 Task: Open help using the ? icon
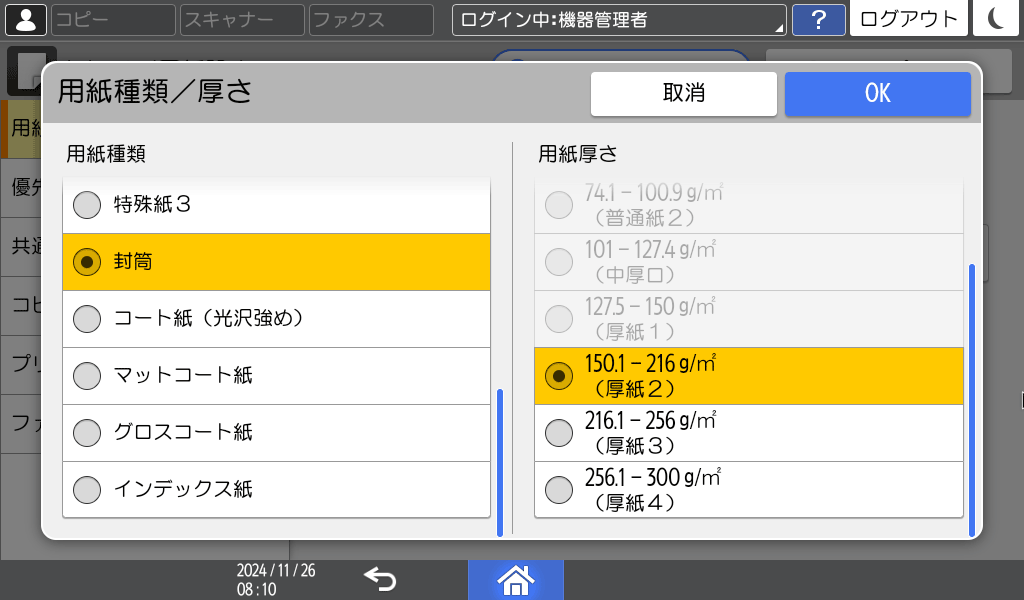[x=819, y=19]
